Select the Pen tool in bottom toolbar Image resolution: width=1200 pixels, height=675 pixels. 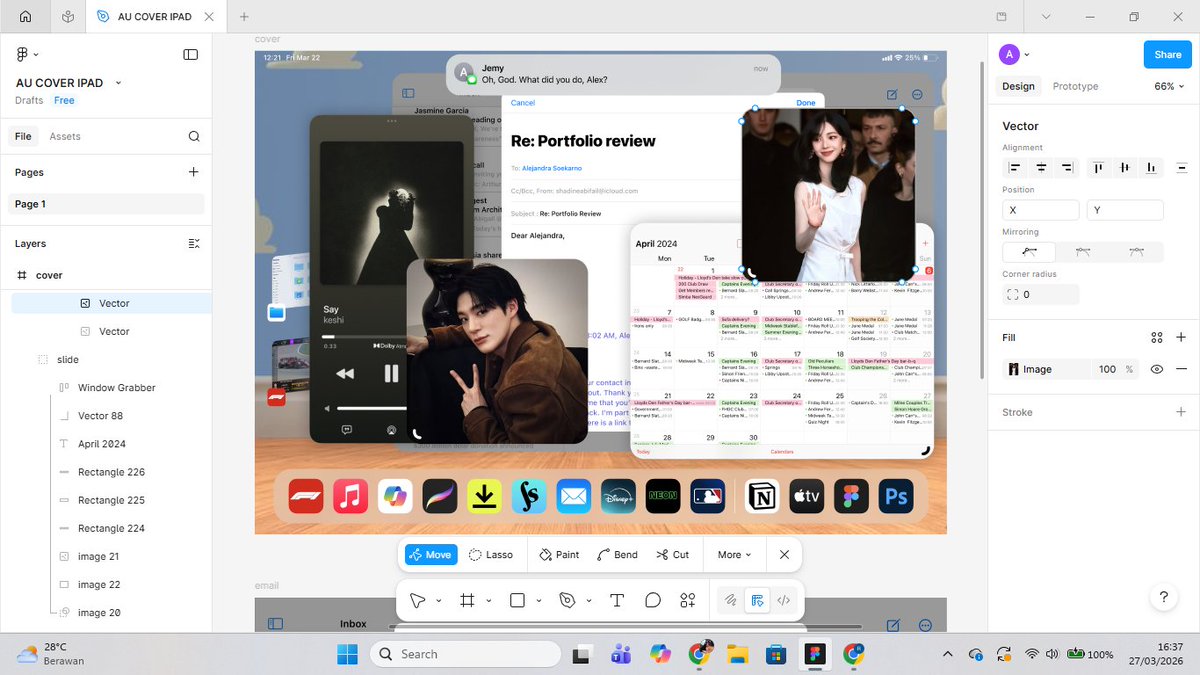click(x=568, y=600)
